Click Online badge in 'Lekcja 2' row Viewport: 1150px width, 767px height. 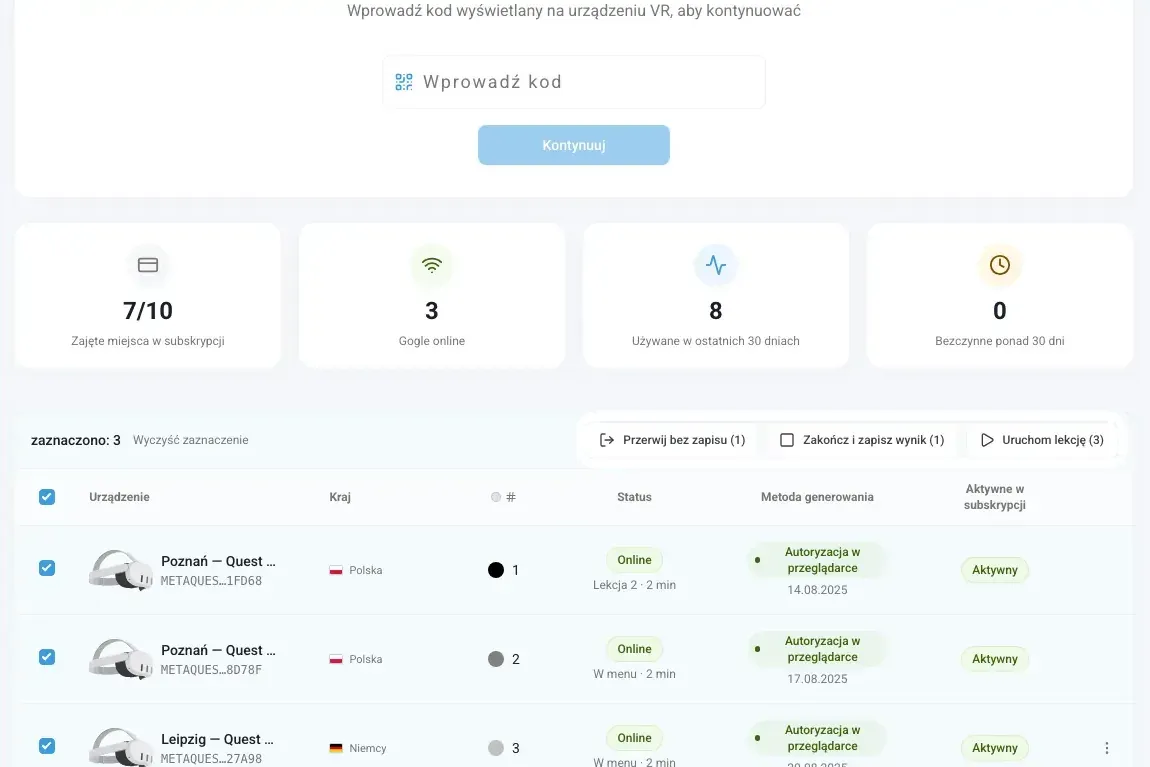pos(634,560)
